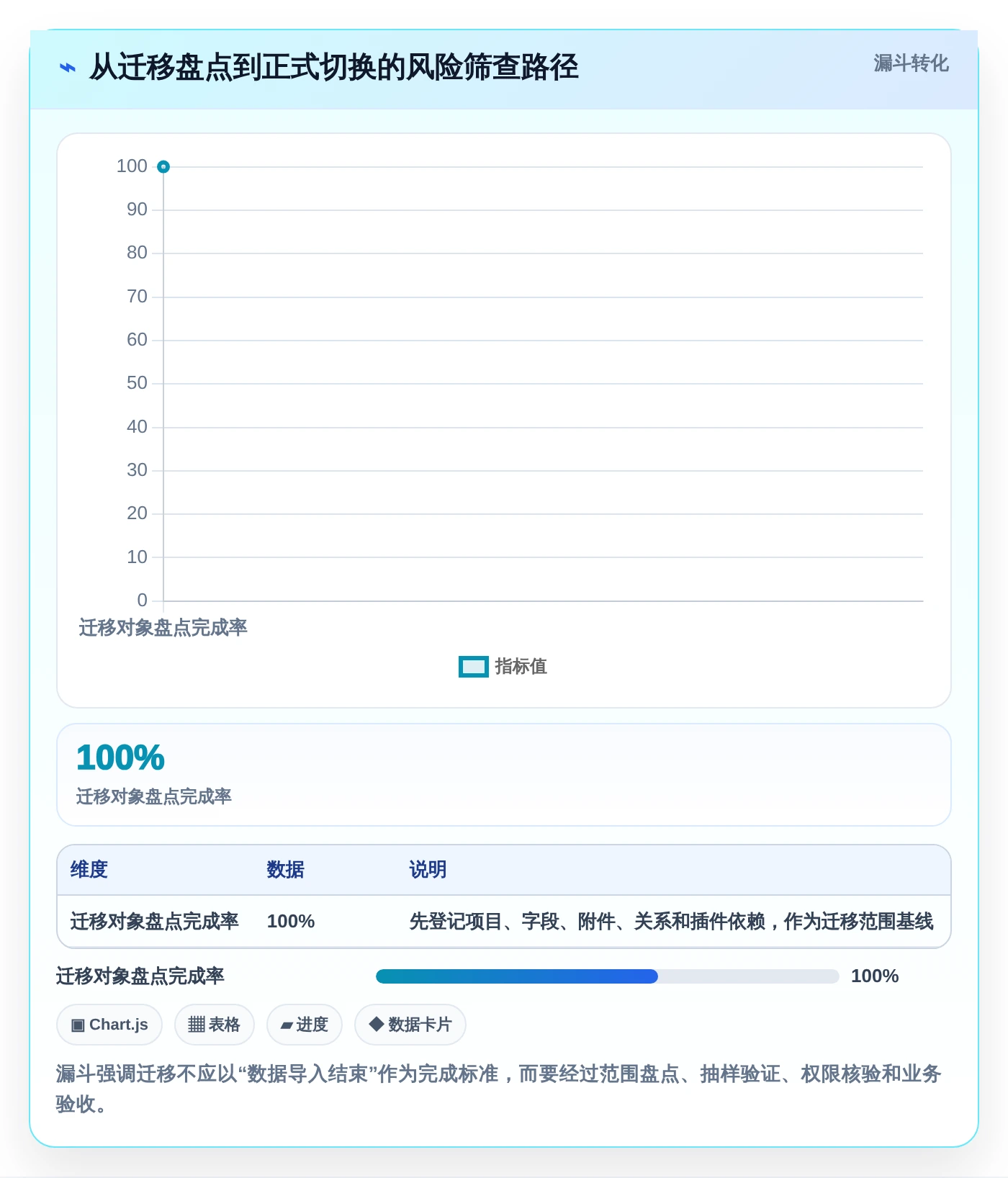
Task: Toggle the 指标值 legend color box
Action: [x=474, y=667]
